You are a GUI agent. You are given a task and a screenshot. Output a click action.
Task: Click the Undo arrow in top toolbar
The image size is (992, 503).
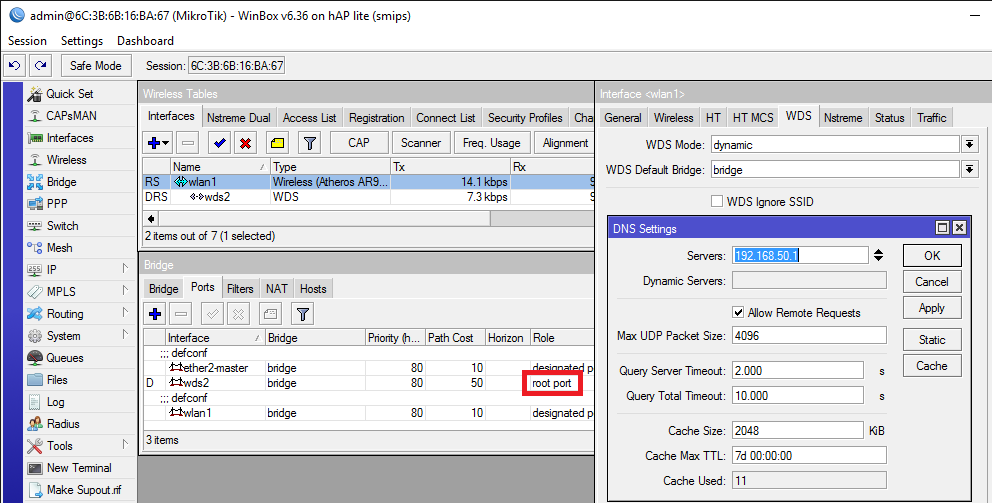15,66
